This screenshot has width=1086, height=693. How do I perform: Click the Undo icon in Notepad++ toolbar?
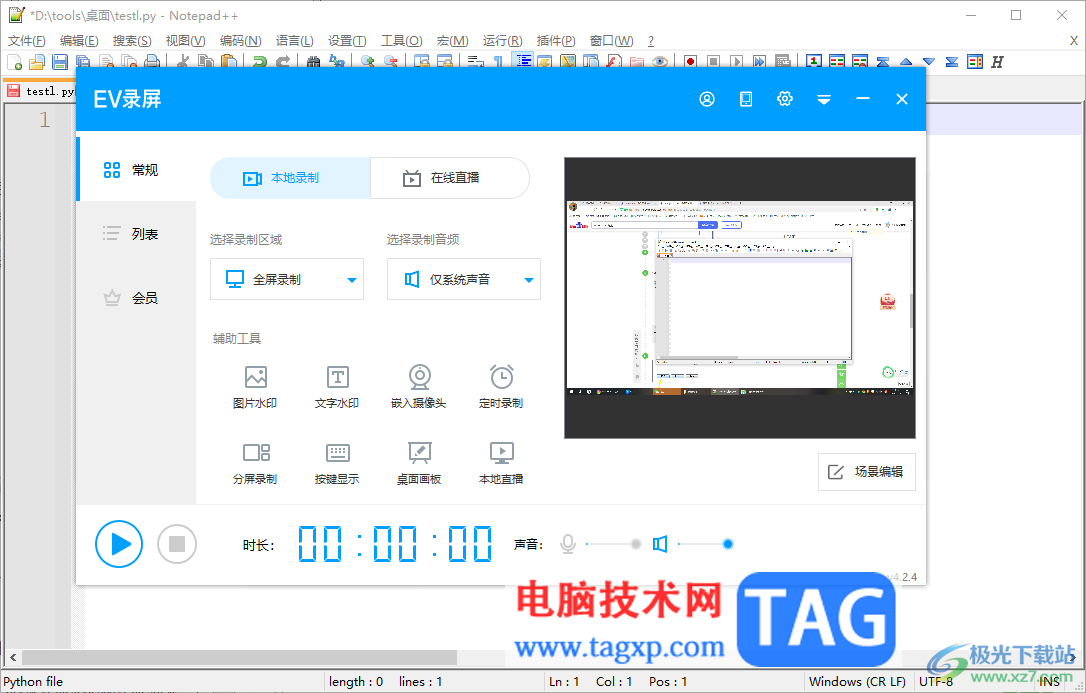[260, 62]
